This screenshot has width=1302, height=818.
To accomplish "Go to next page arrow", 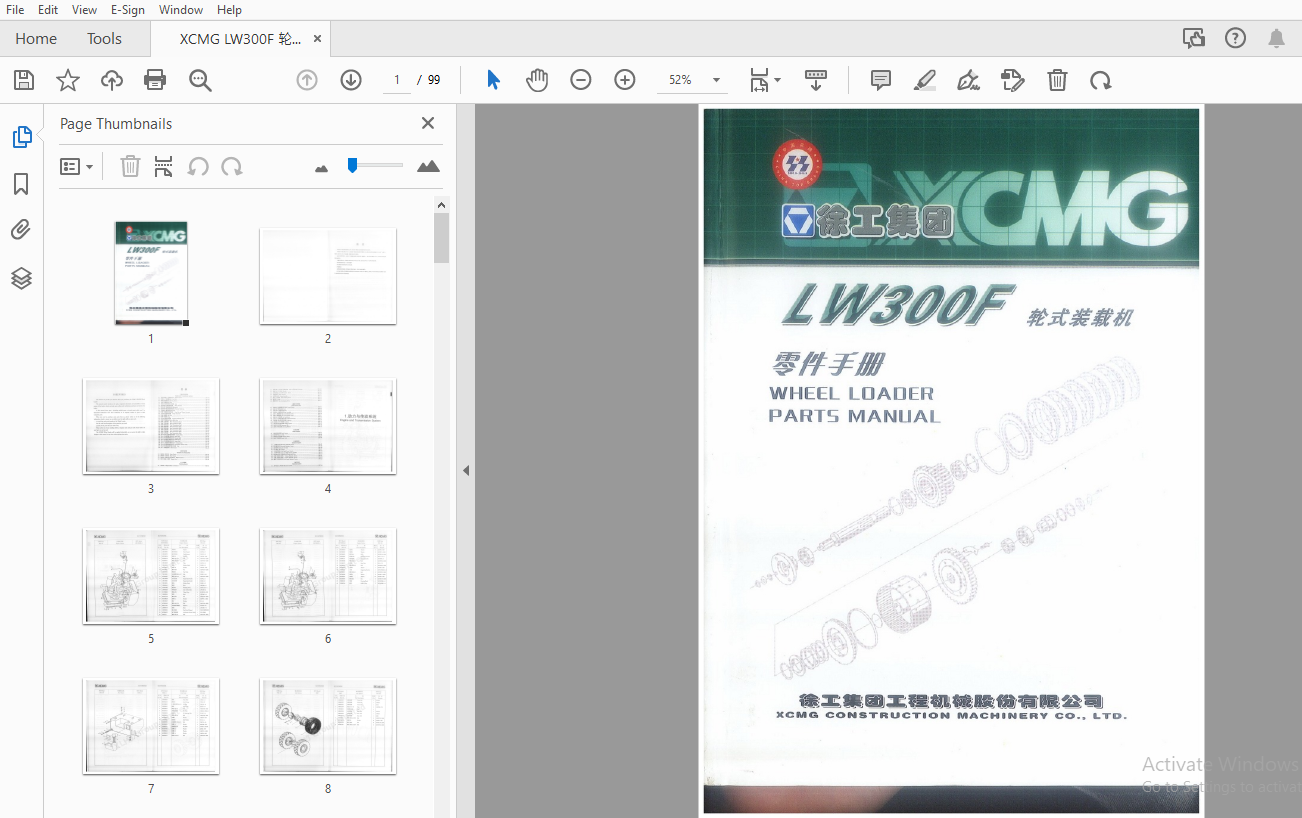I will point(351,80).
